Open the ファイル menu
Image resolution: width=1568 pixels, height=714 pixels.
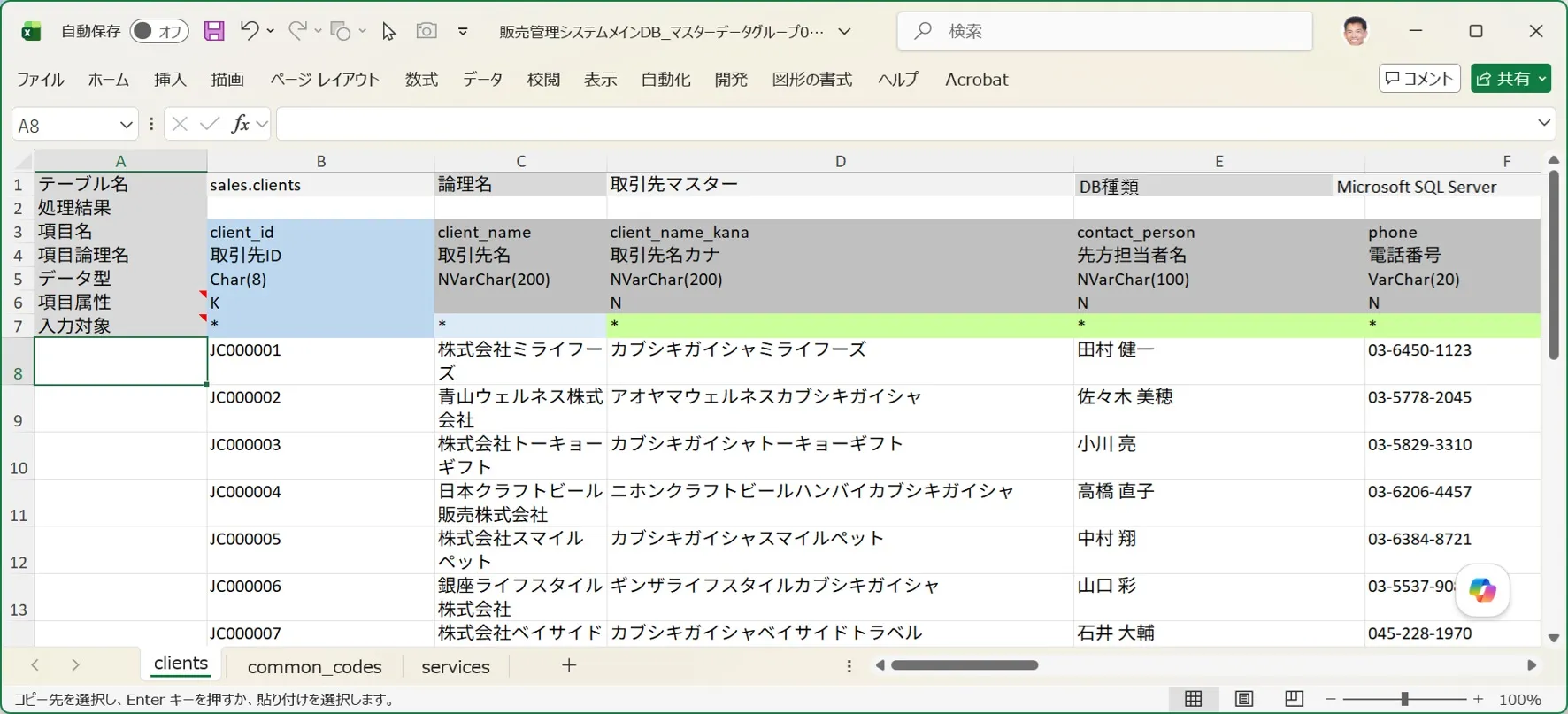pyautogui.click(x=41, y=80)
